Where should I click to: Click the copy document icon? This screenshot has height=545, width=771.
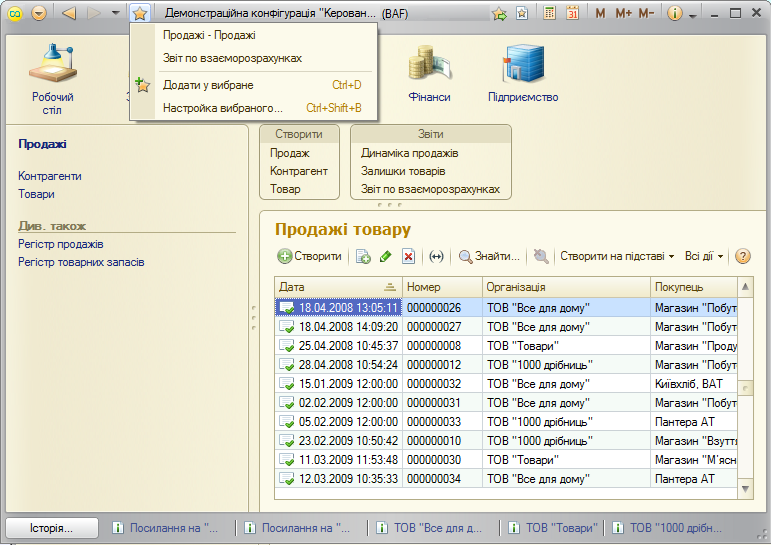tap(363, 256)
